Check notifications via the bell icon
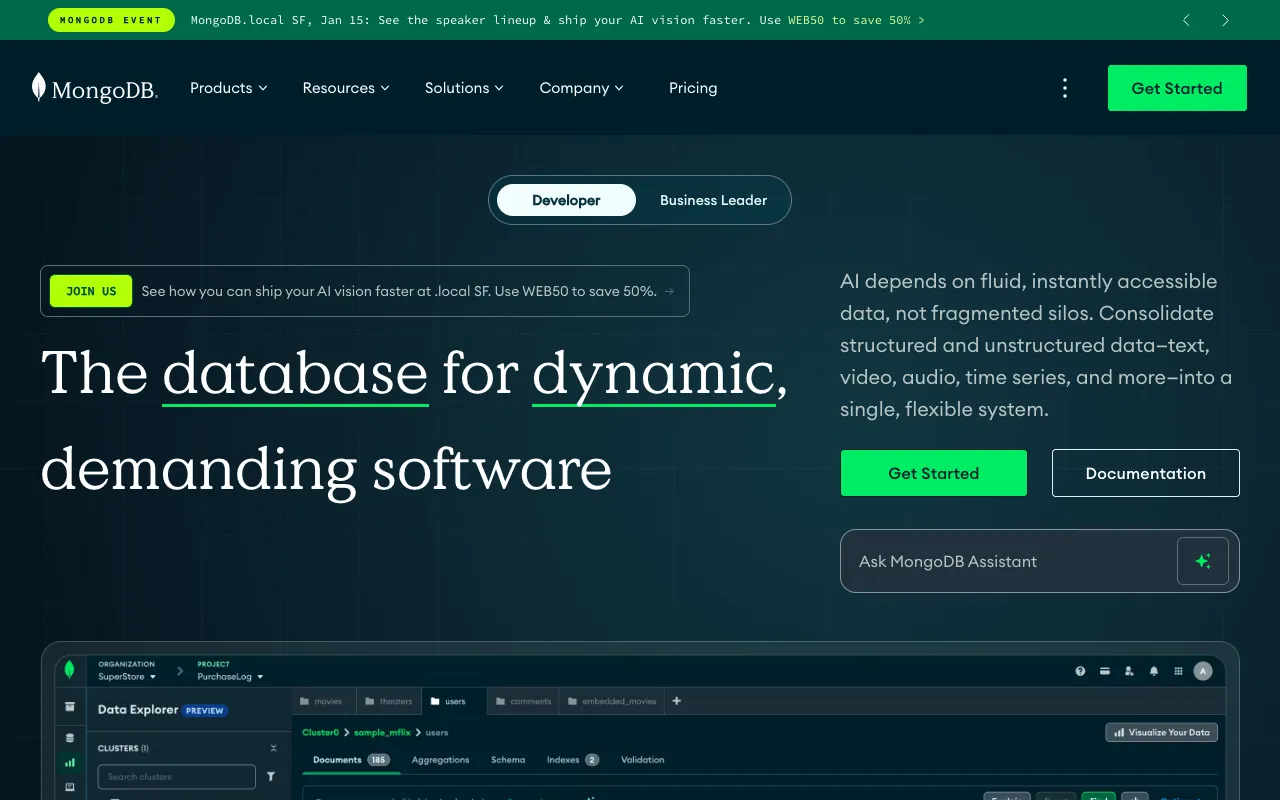 [x=1153, y=671]
